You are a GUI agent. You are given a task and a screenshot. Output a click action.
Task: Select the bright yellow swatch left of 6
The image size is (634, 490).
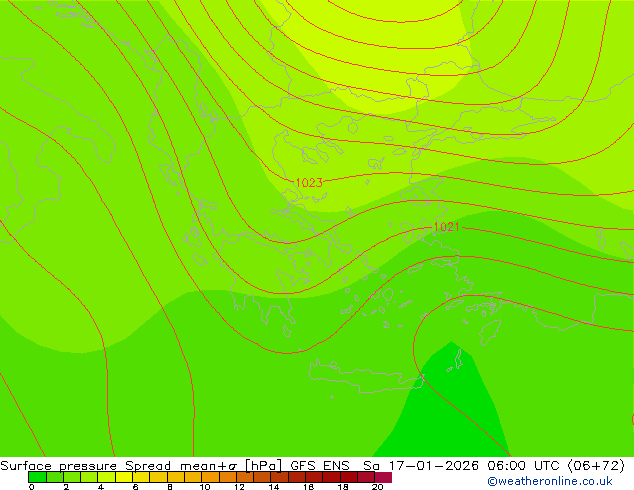pyautogui.click(x=124, y=477)
